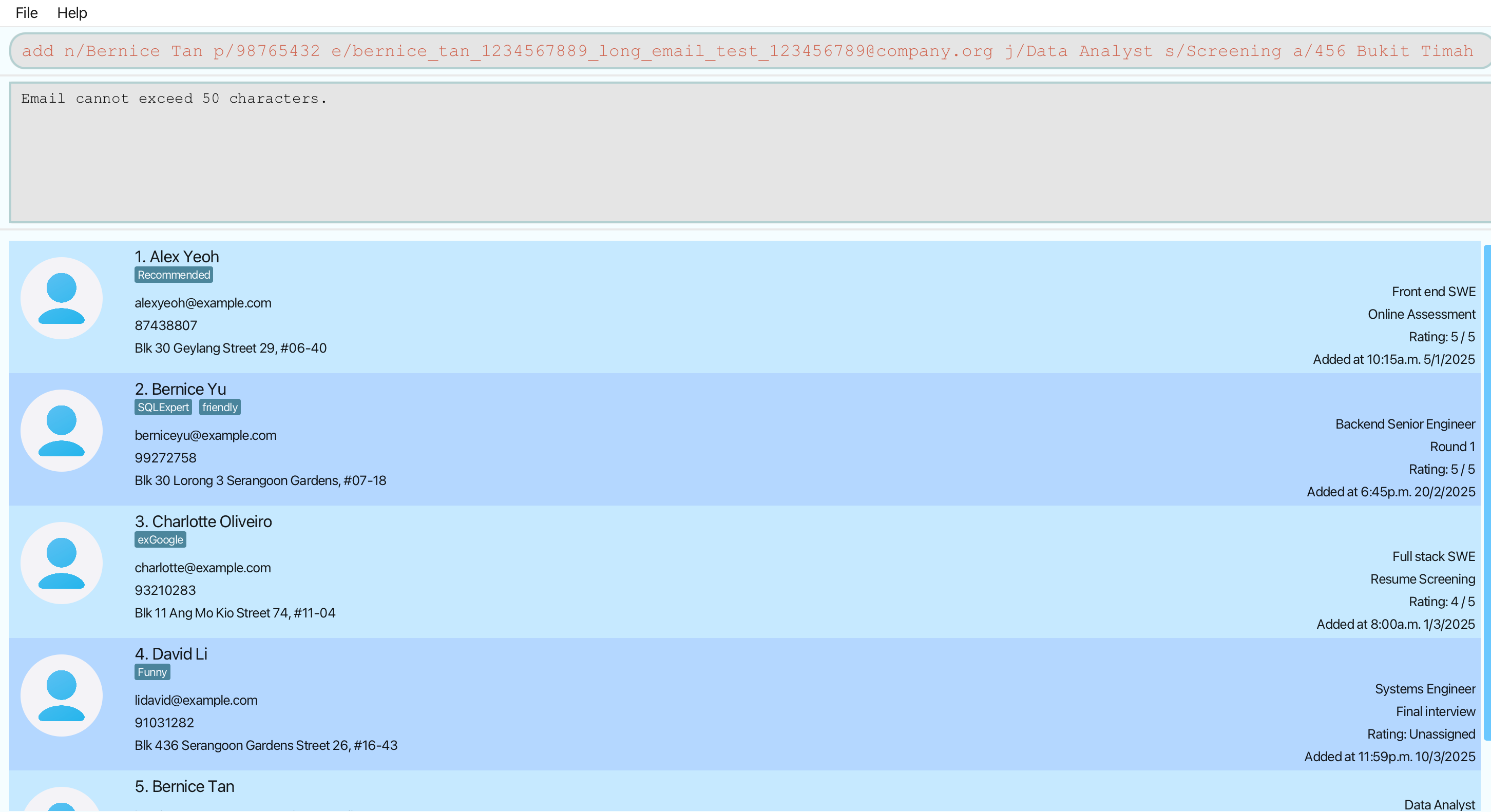Click David Li's avatar icon
The width and height of the screenshot is (1491, 812).
[61, 695]
